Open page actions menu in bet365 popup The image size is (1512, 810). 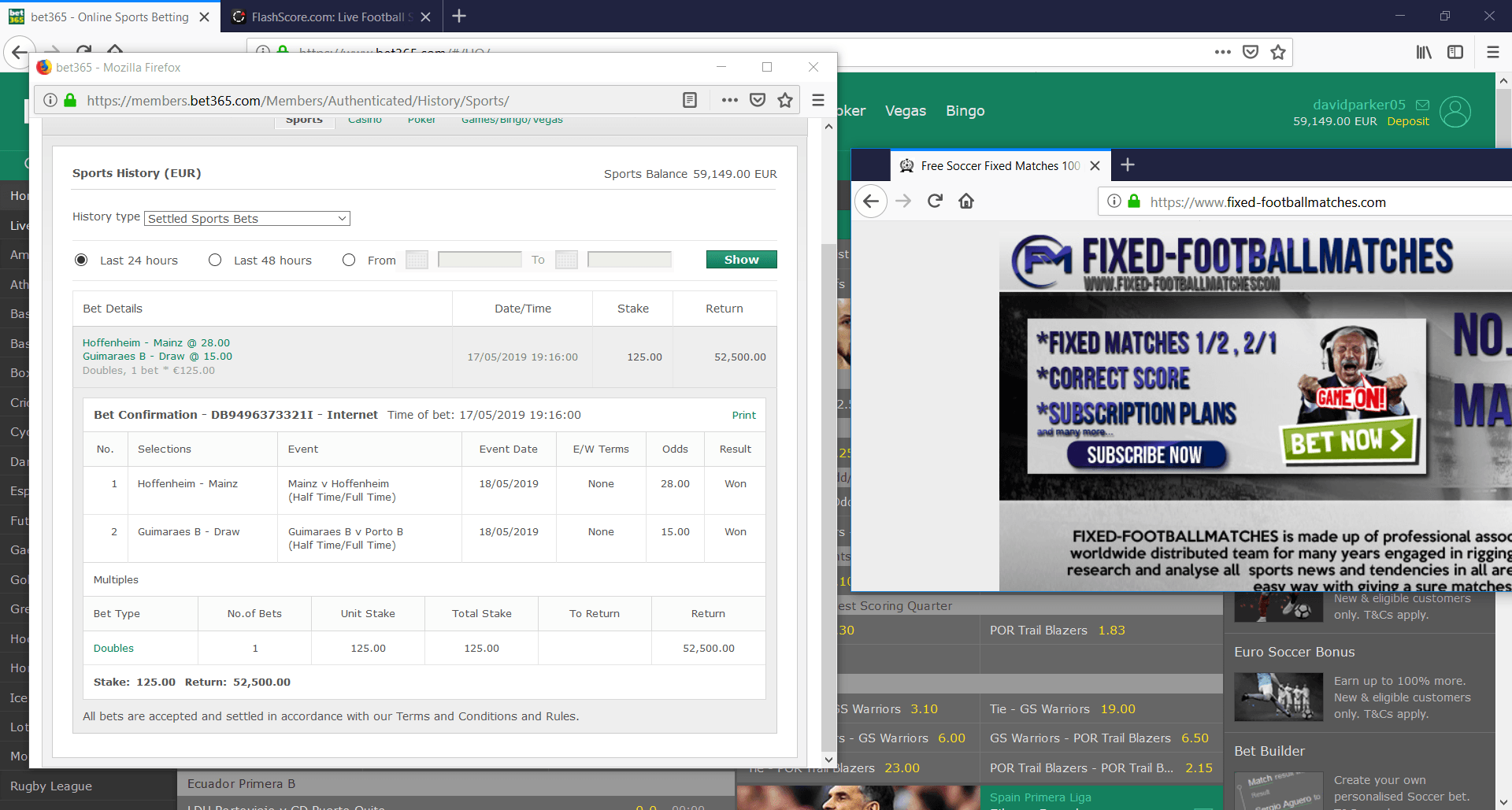click(729, 100)
